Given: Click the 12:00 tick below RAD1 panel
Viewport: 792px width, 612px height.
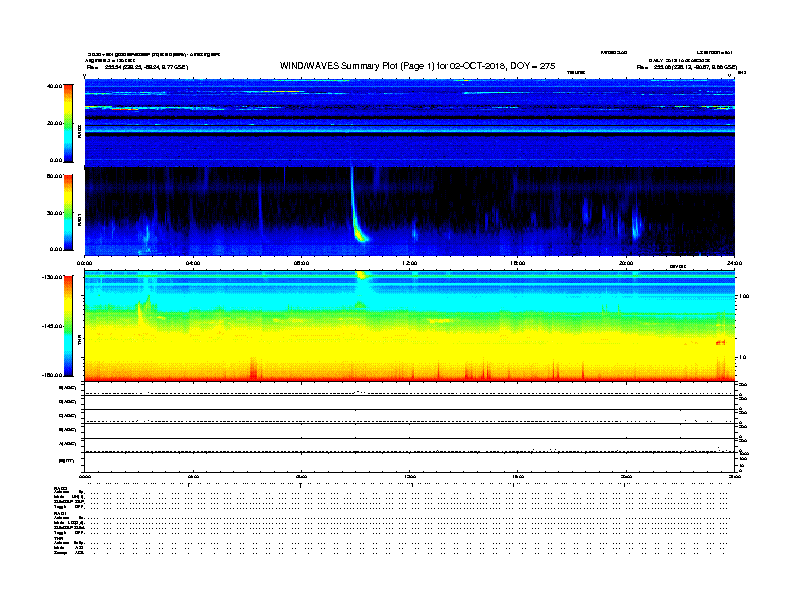Looking at the screenshot, I should (x=410, y=263).
